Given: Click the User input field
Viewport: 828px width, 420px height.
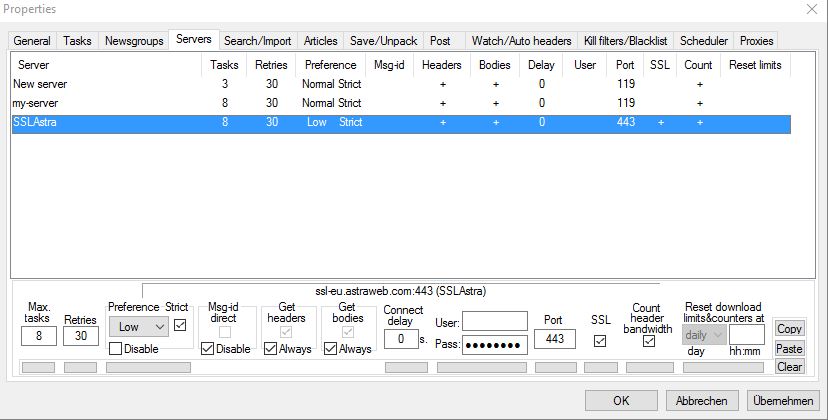Looking at the screenshot, I should (494, 322).
